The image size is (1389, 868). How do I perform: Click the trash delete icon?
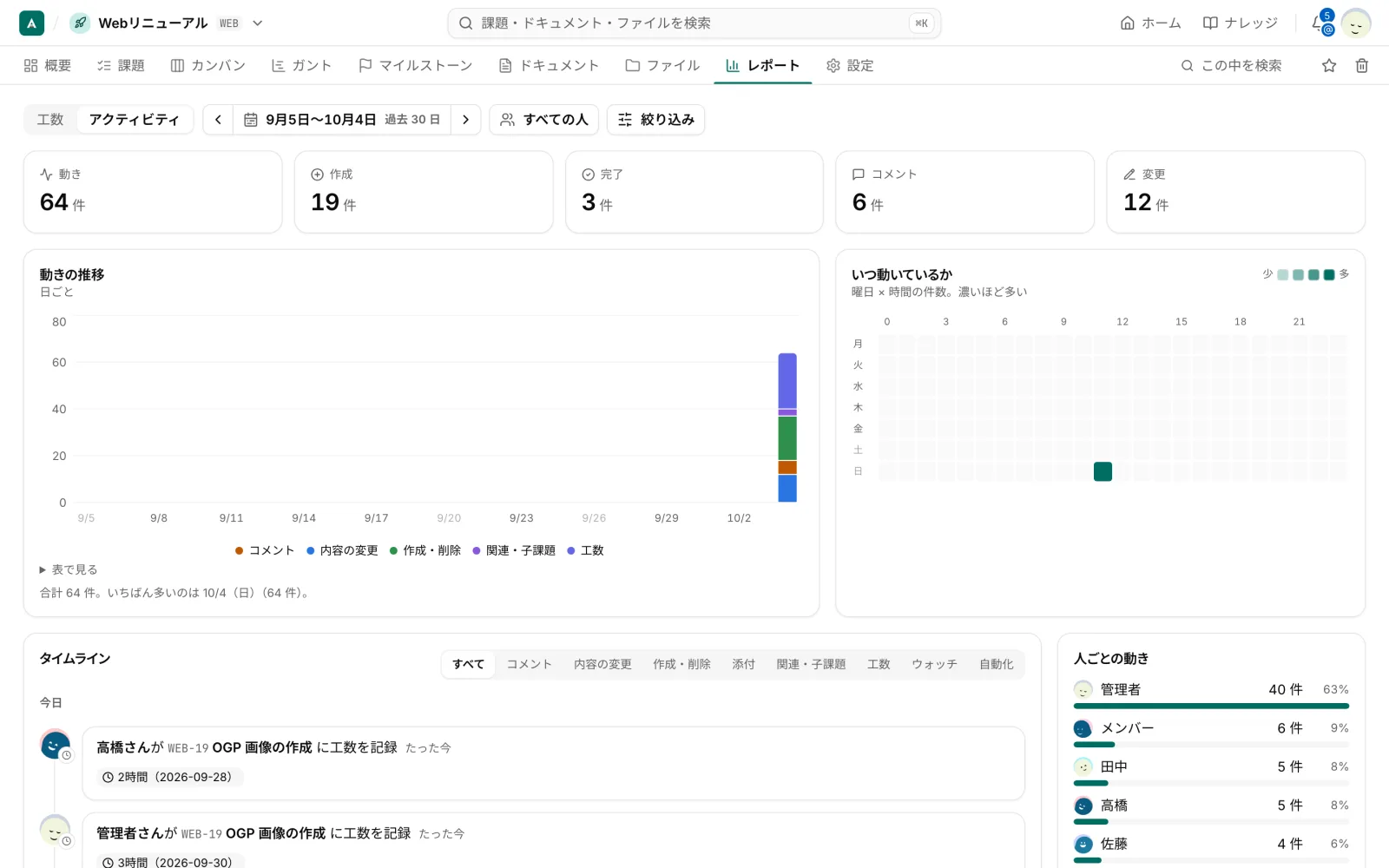[1362, 66]
